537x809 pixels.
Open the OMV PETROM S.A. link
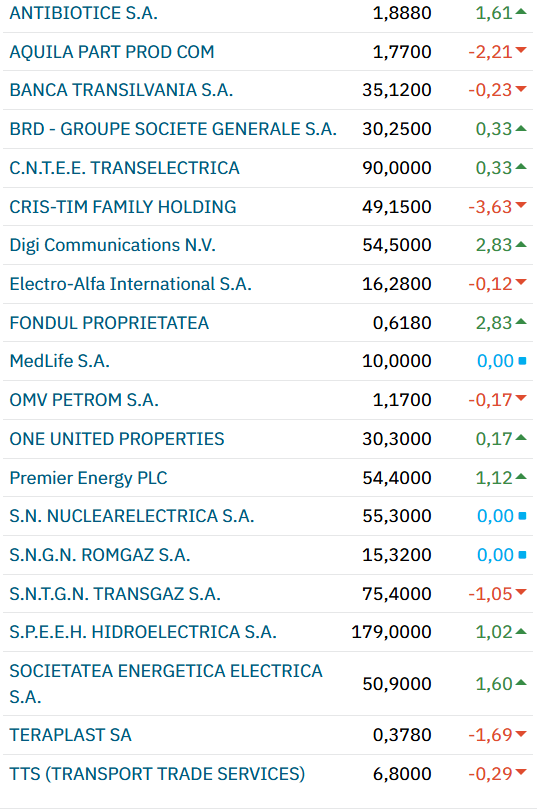[x=84, y=400]
